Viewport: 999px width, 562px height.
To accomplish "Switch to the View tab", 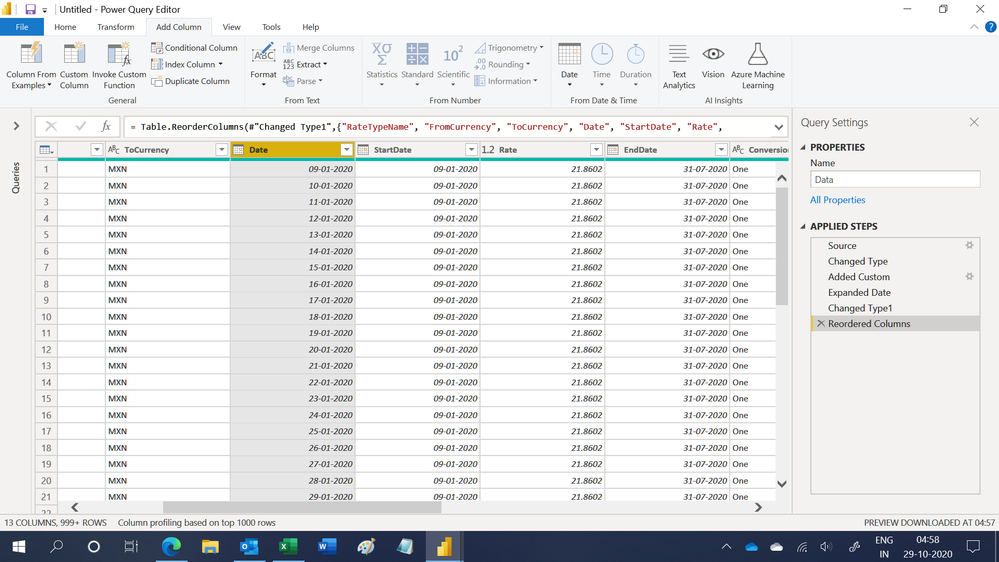I will [x=231, y=27].
